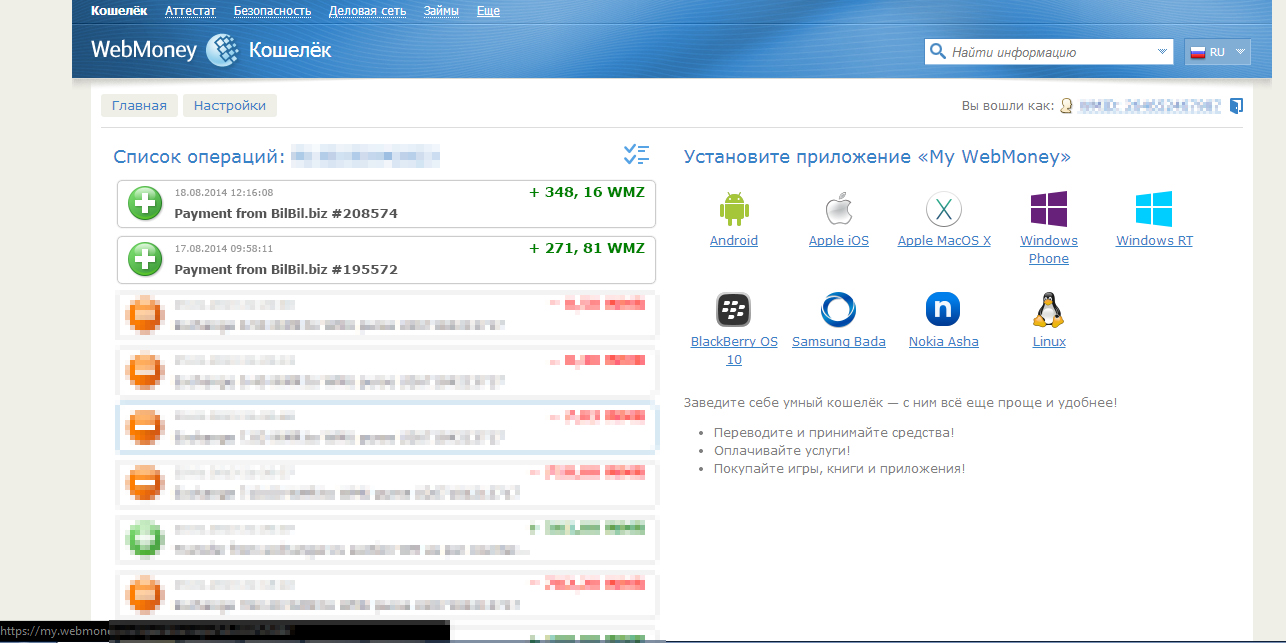Follow the Apple MacOS X text link
Screen dimensions: 1286x643
(944, 241)
